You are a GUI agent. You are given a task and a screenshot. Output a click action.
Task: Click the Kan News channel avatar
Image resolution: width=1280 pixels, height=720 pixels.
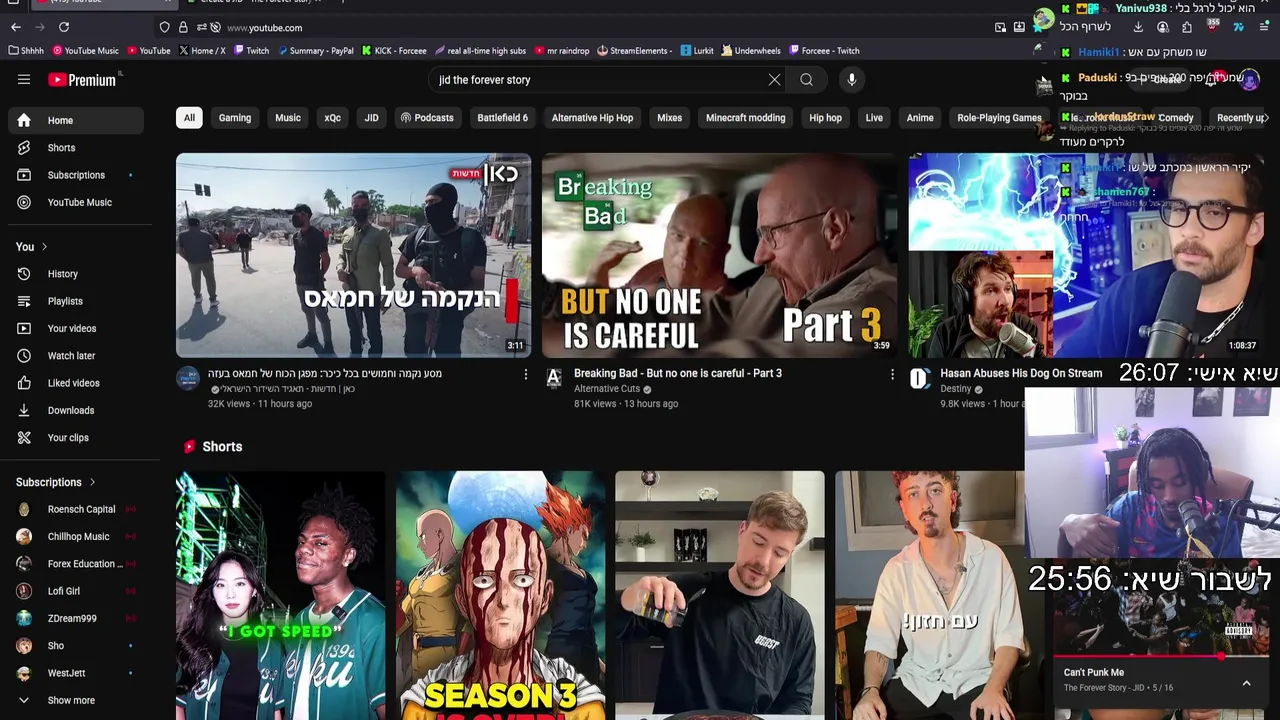click(188, 378)
